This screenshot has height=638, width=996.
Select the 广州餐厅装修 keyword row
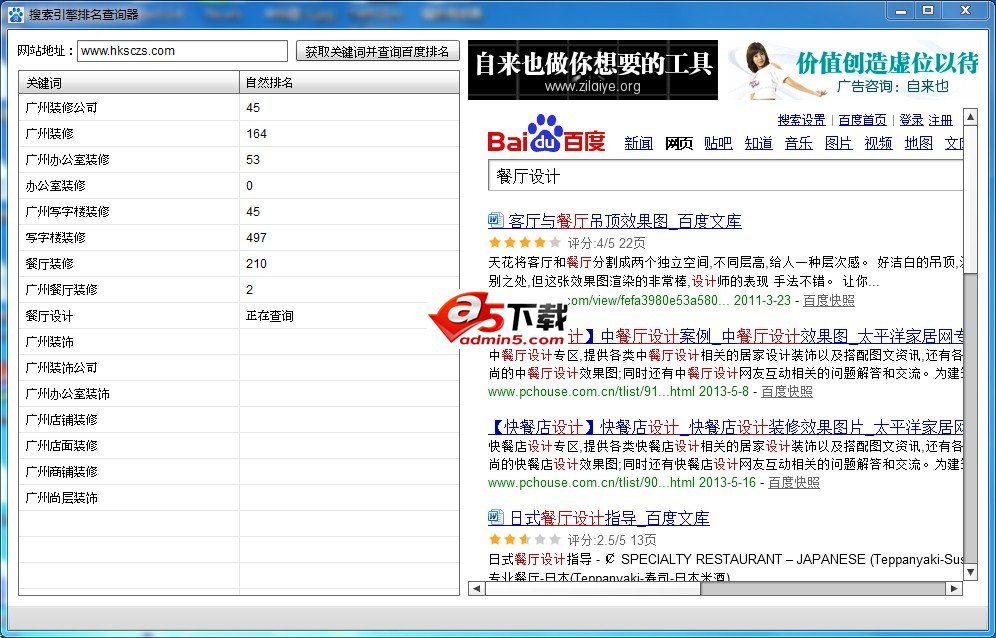(239, 290)
